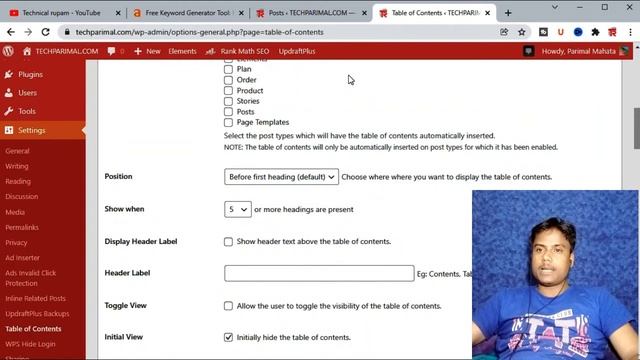Image resolution: width=640 pixels, height=360 pixels.
Task: Go to Reading settings
Action: click(18, 181)
